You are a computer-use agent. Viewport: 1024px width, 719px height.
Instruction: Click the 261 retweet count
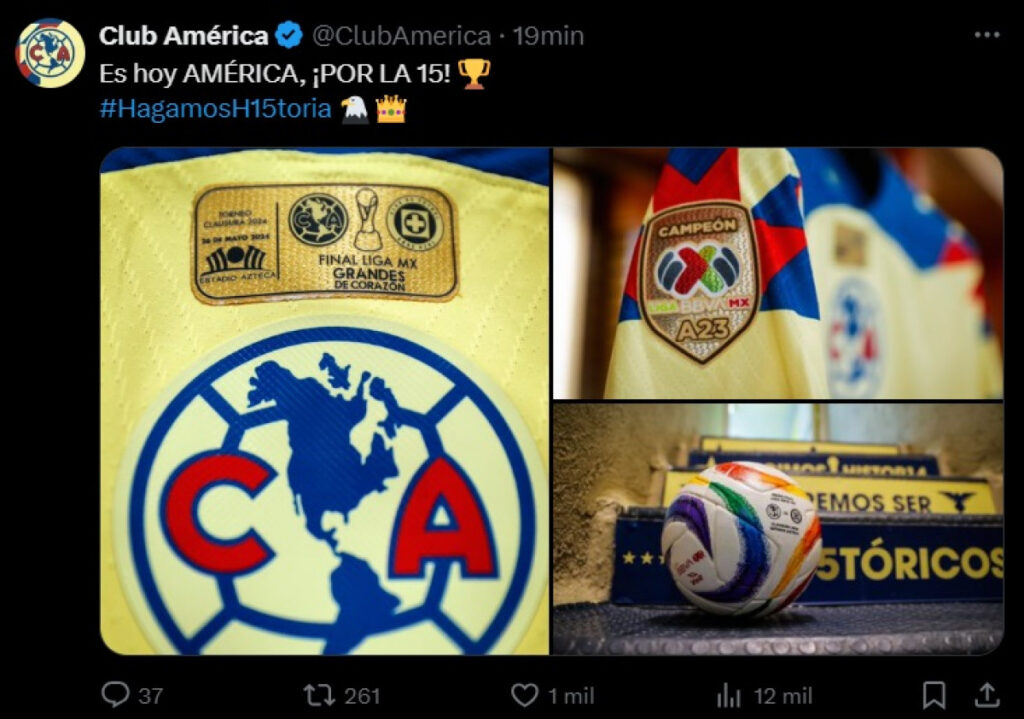pyautogui.click(x=362, y=696)
